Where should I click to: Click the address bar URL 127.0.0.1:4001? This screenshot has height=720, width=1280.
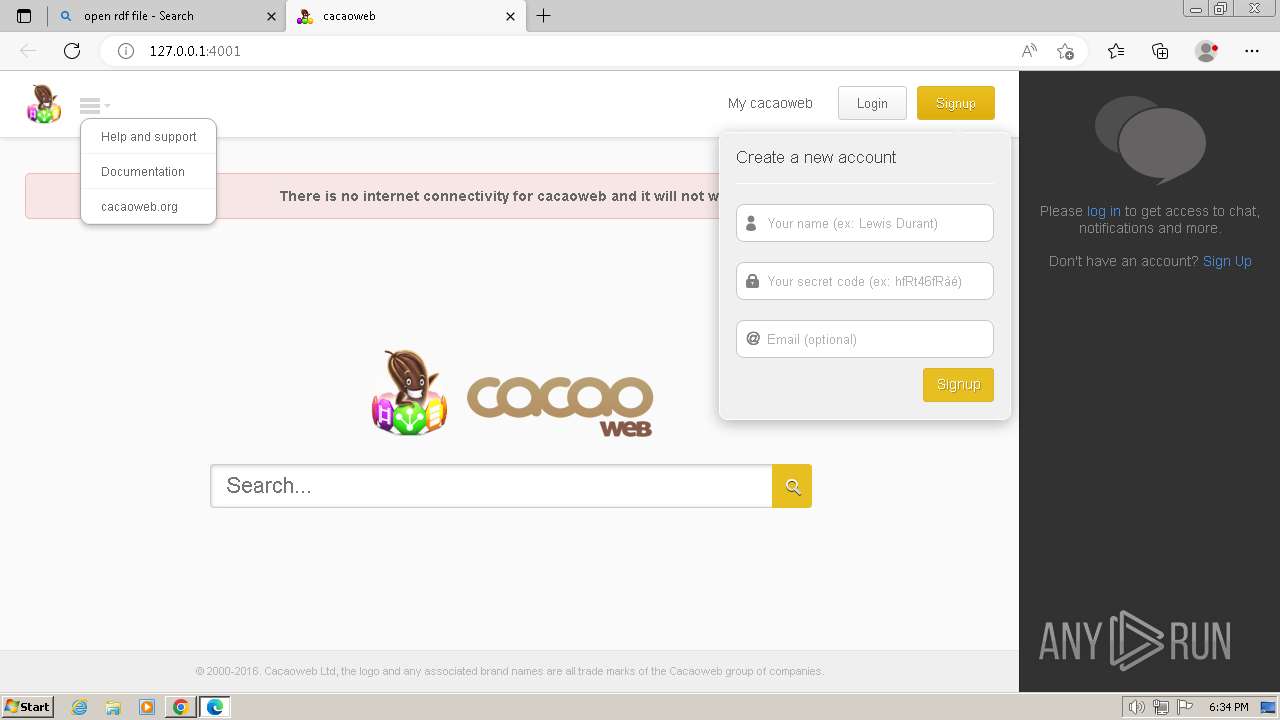pos(195,51)
